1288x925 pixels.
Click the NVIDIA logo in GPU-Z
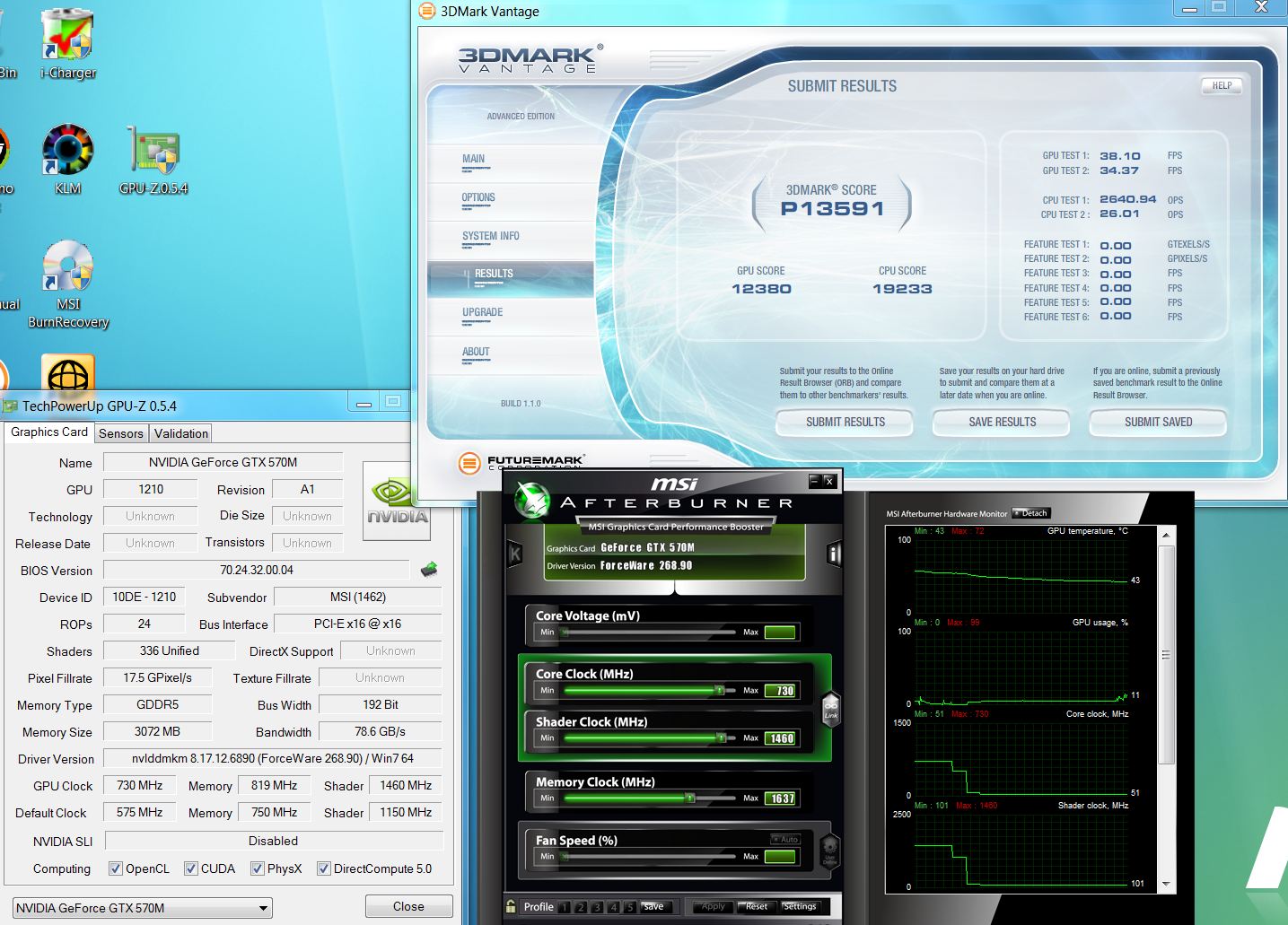point(397,502)
